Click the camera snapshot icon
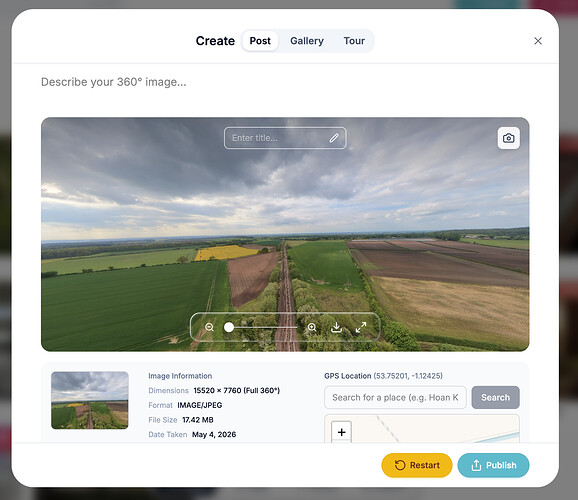578x500 pixels. click(508, 138)
